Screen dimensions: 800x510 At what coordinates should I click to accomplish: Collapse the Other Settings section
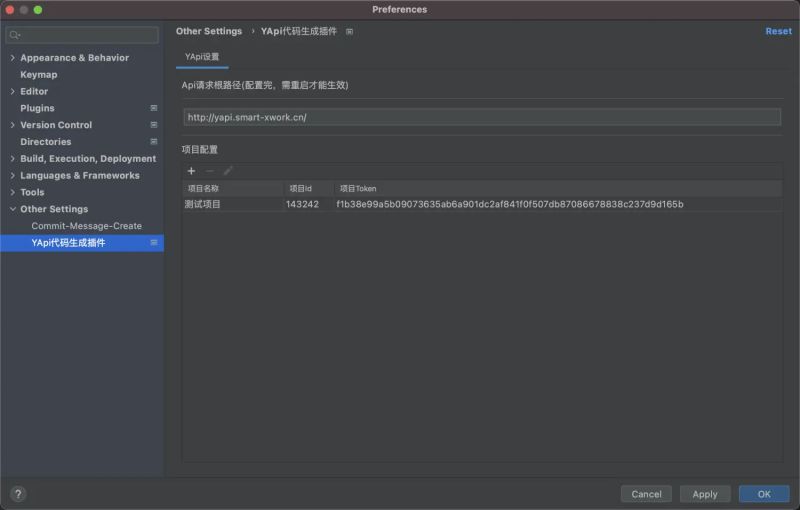click(13, 209)
